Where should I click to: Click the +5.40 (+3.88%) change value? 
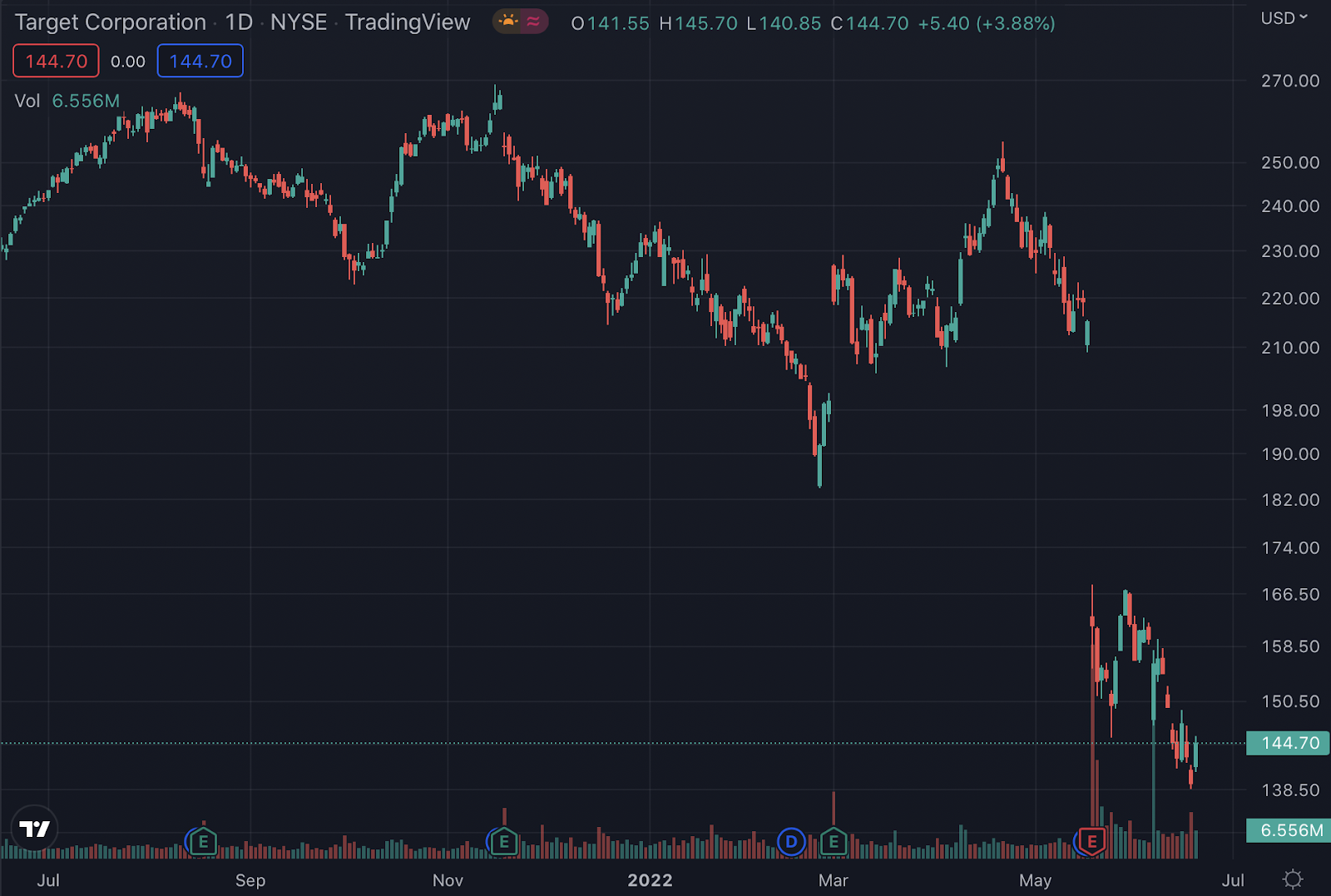(987, 23)
